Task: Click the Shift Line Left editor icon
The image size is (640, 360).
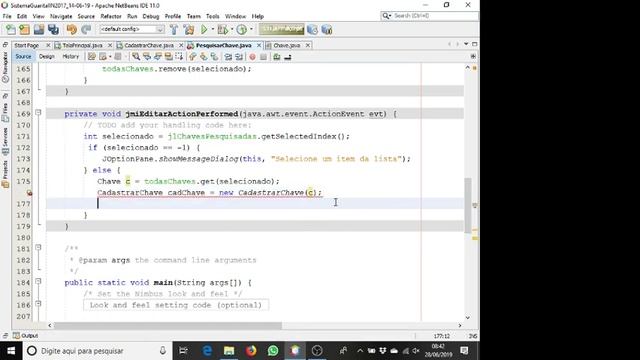Action: [x=228, y=57]
